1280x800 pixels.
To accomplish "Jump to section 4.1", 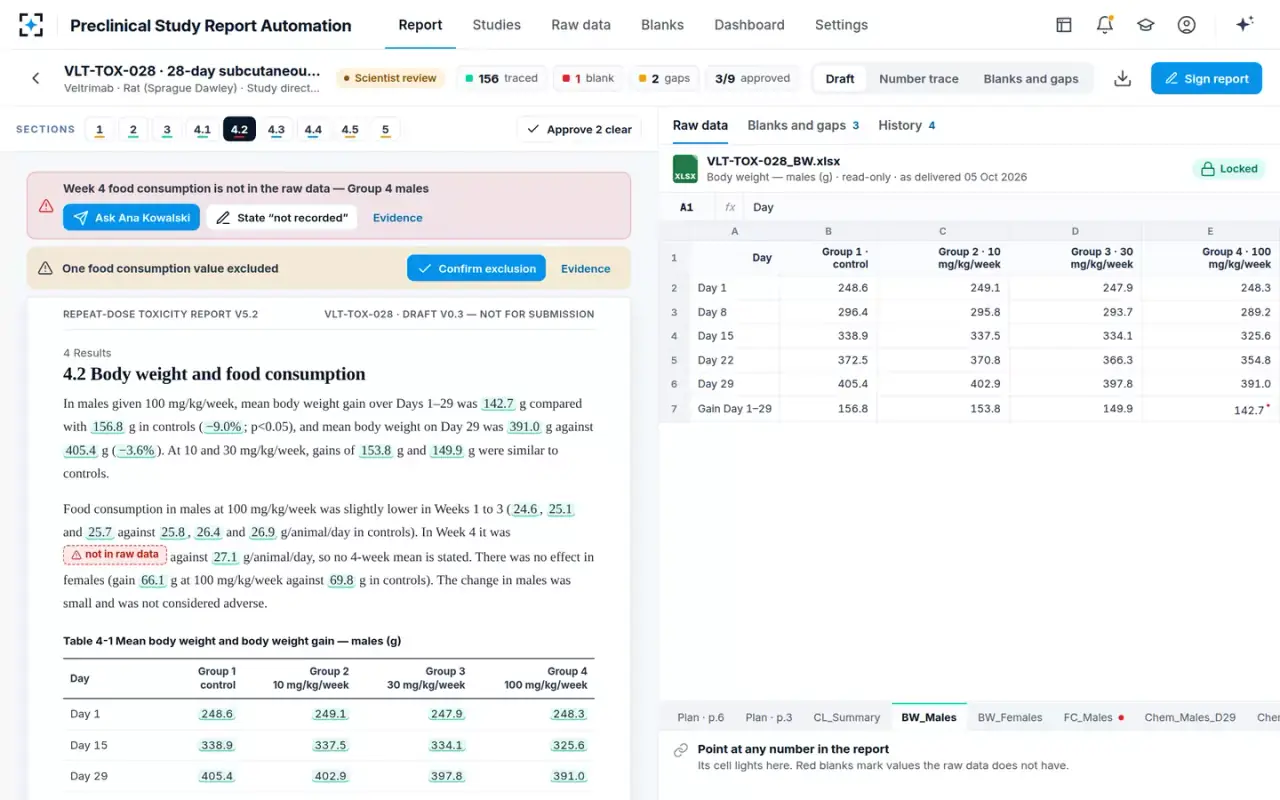I will (x=202, y=129).
